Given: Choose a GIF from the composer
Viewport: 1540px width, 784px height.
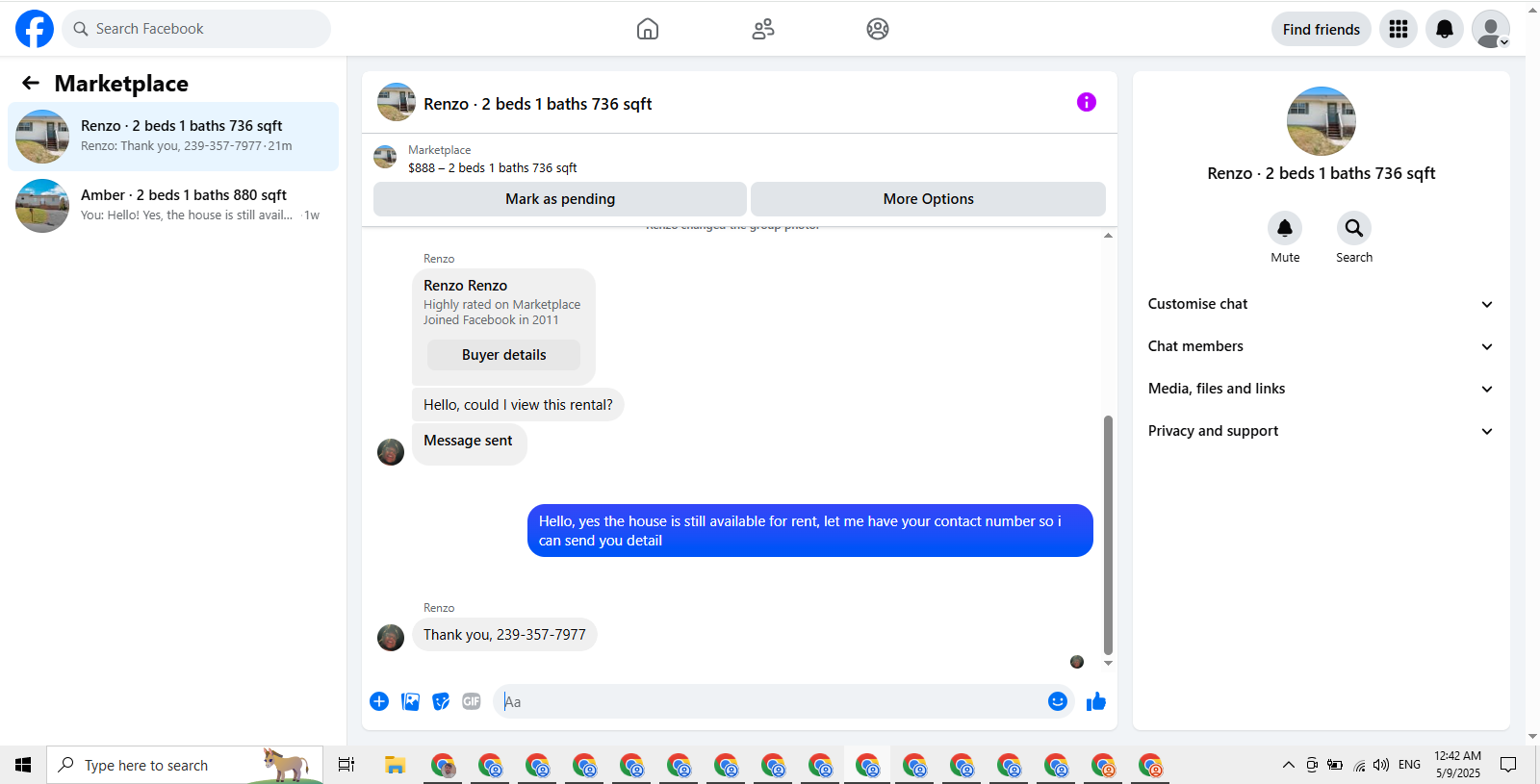Looking at the screenshot, I should tap(472, 701).
